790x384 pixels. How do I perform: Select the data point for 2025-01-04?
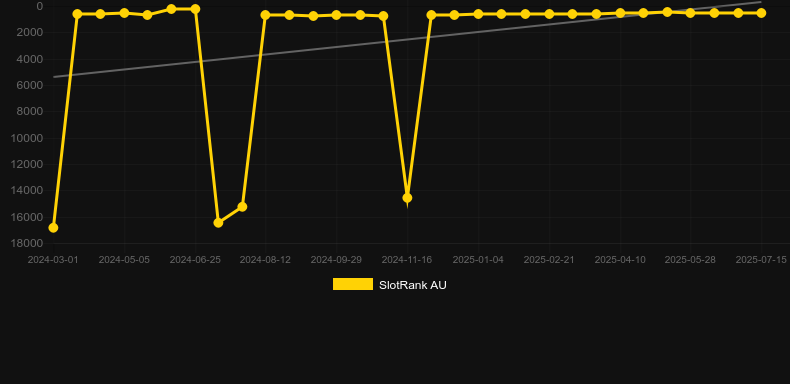tap(478, 14)
